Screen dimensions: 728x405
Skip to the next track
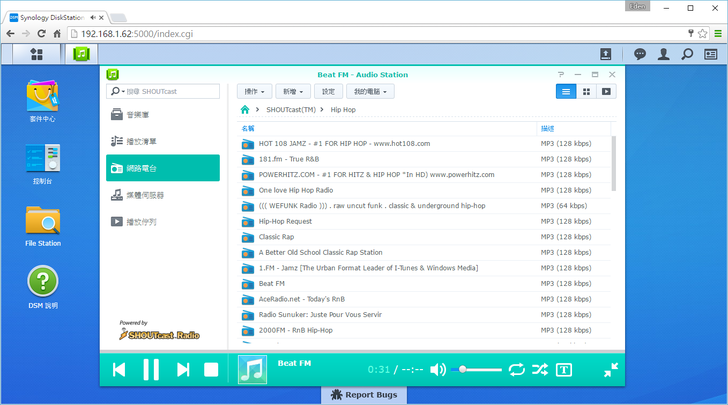coord(183,370)
